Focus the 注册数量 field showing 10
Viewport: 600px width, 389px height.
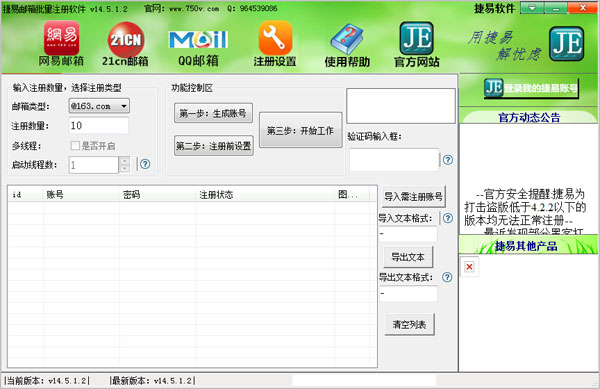(x=99, y=125)
